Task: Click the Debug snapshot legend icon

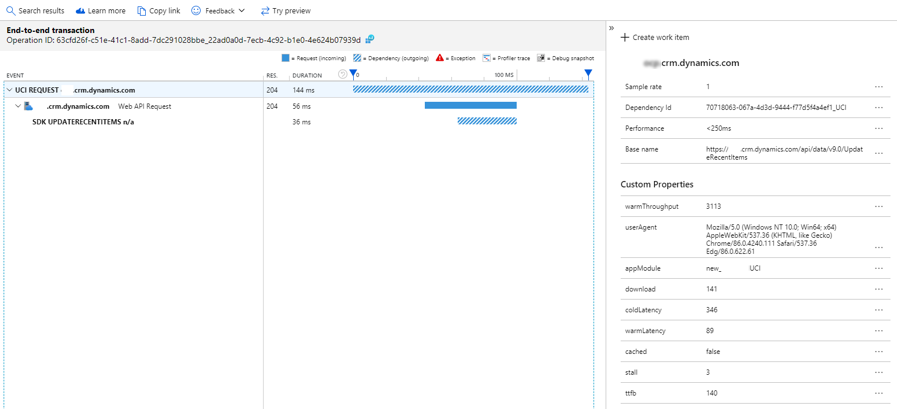Action: coord(540,58)
